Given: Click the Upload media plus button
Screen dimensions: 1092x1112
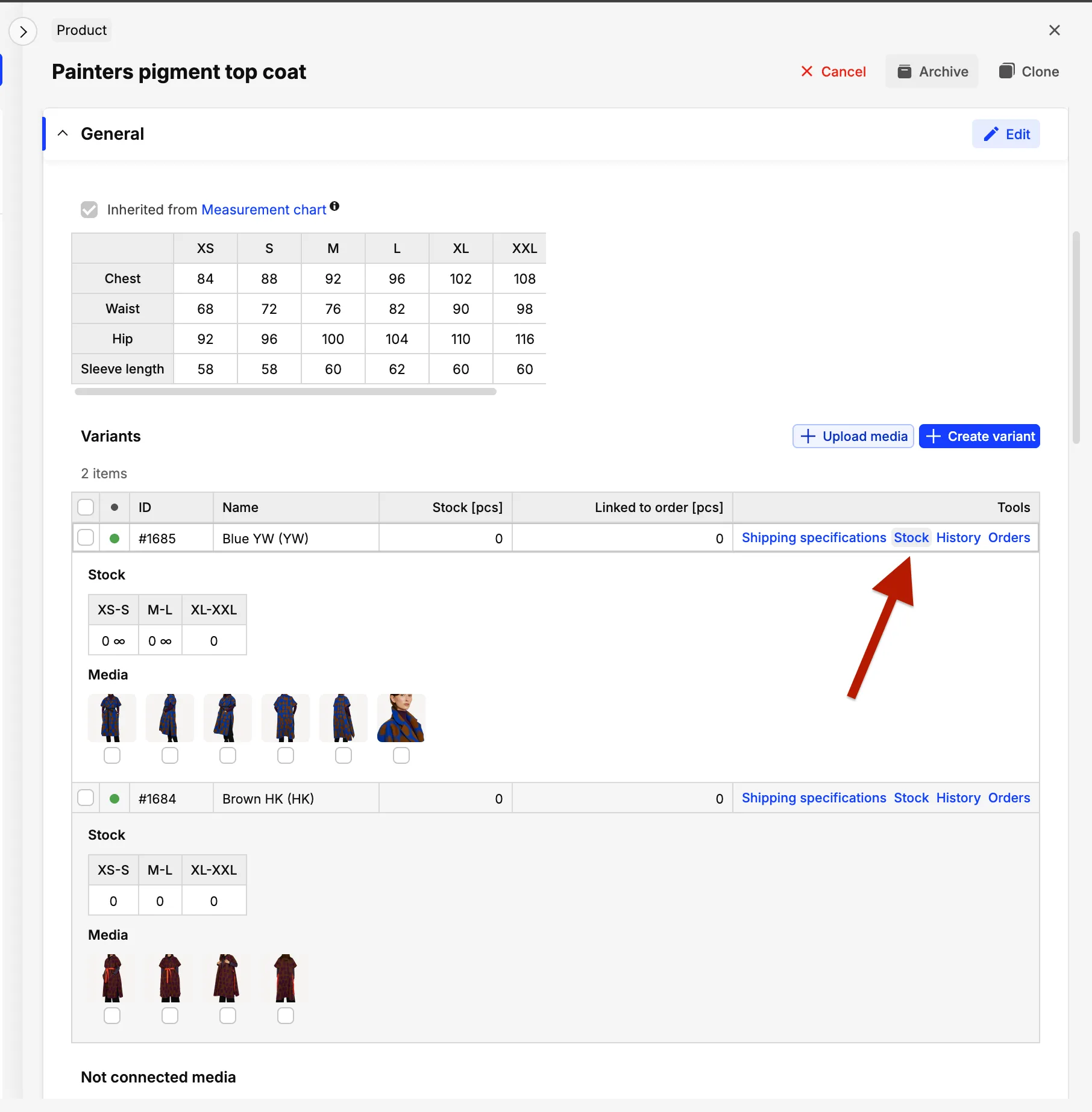Looking at the screenshot, I should [x=853, y=437].
